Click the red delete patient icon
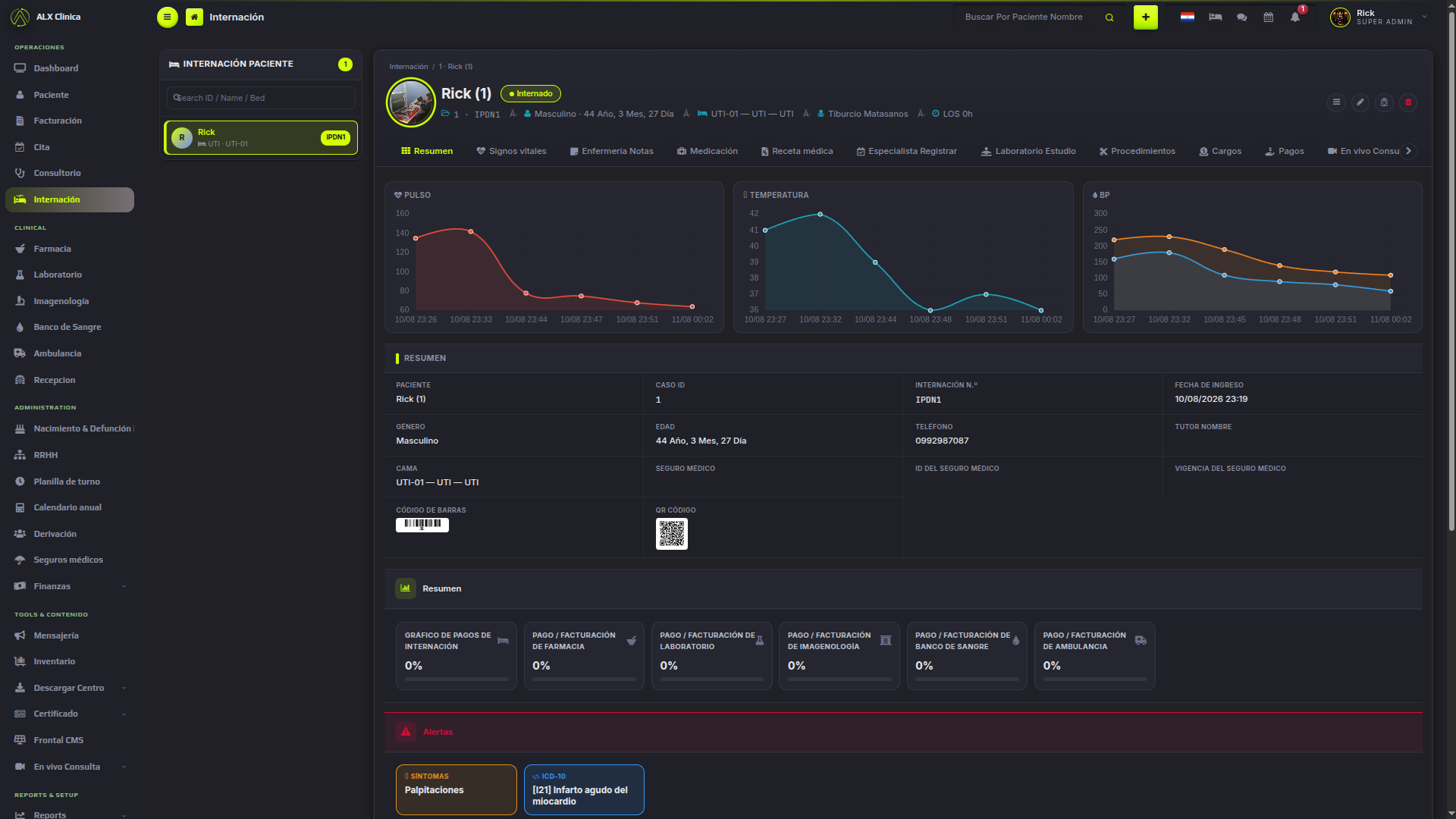 tap(1408, 102)
